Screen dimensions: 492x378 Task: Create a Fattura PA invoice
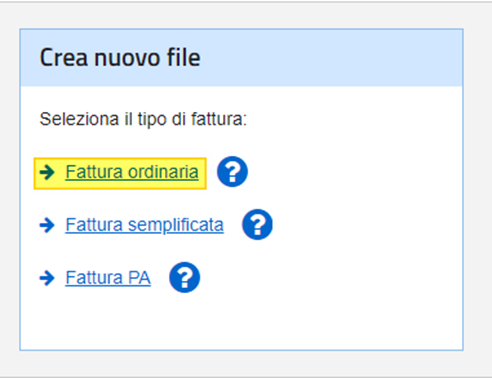tap(108, 278)
